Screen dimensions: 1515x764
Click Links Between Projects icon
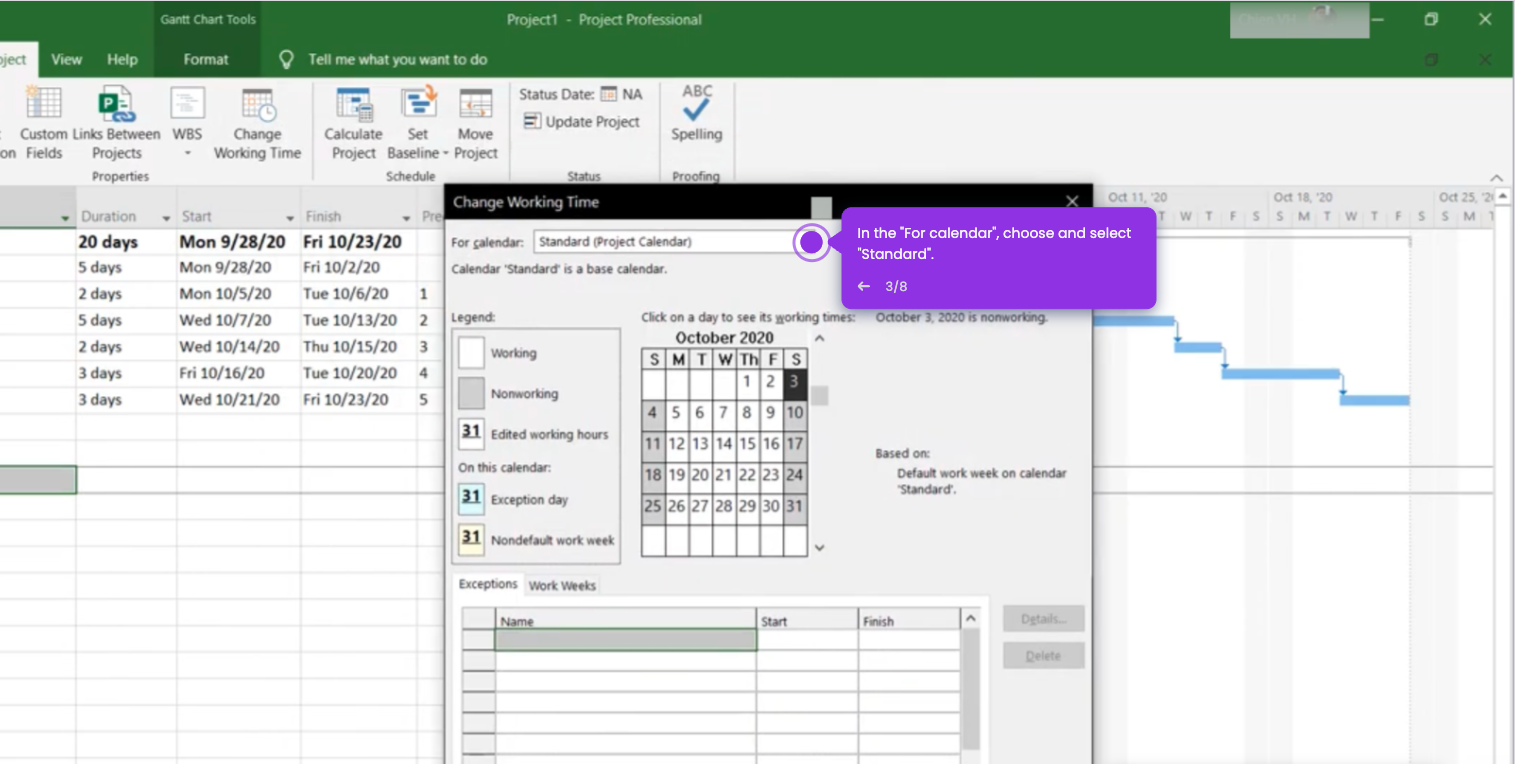116,105
